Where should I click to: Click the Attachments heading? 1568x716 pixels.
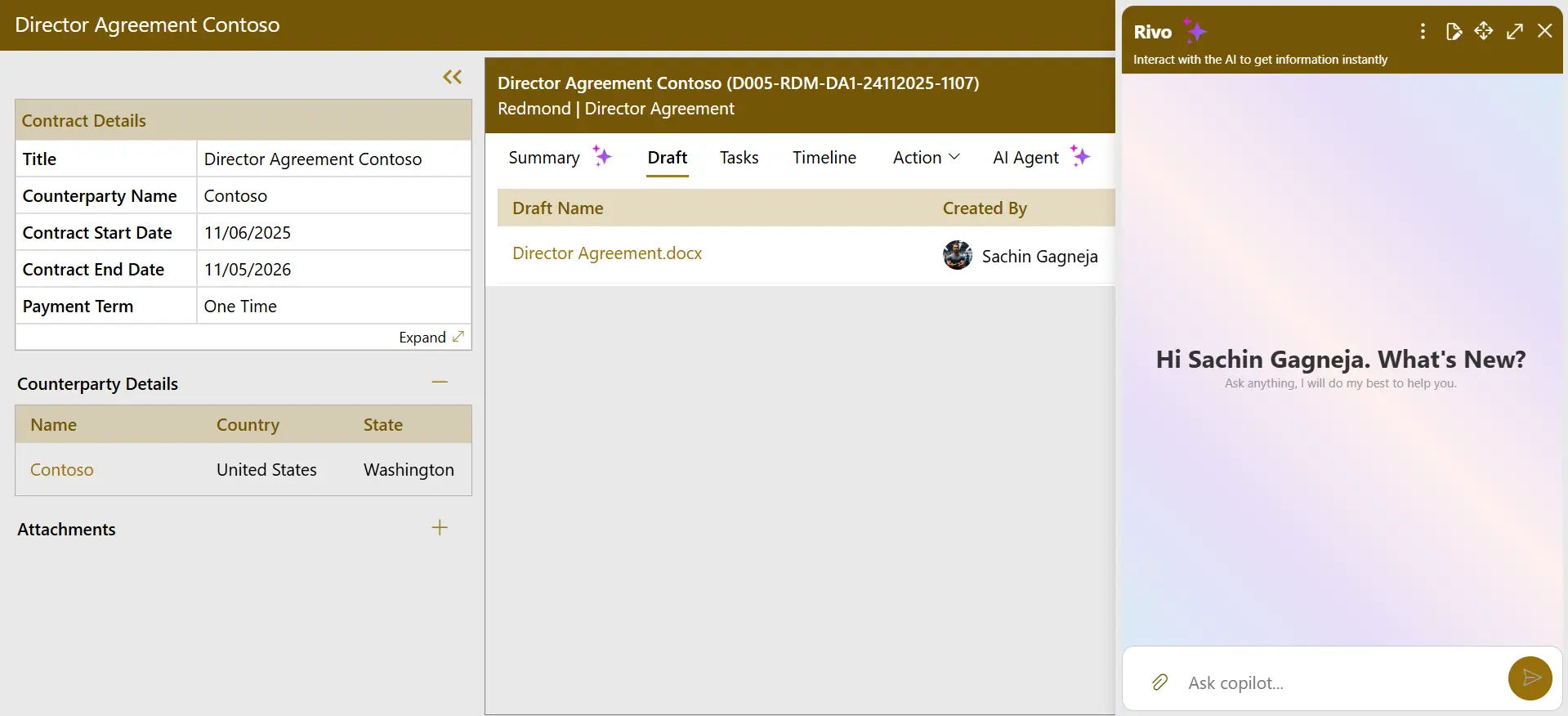[66, 530]
